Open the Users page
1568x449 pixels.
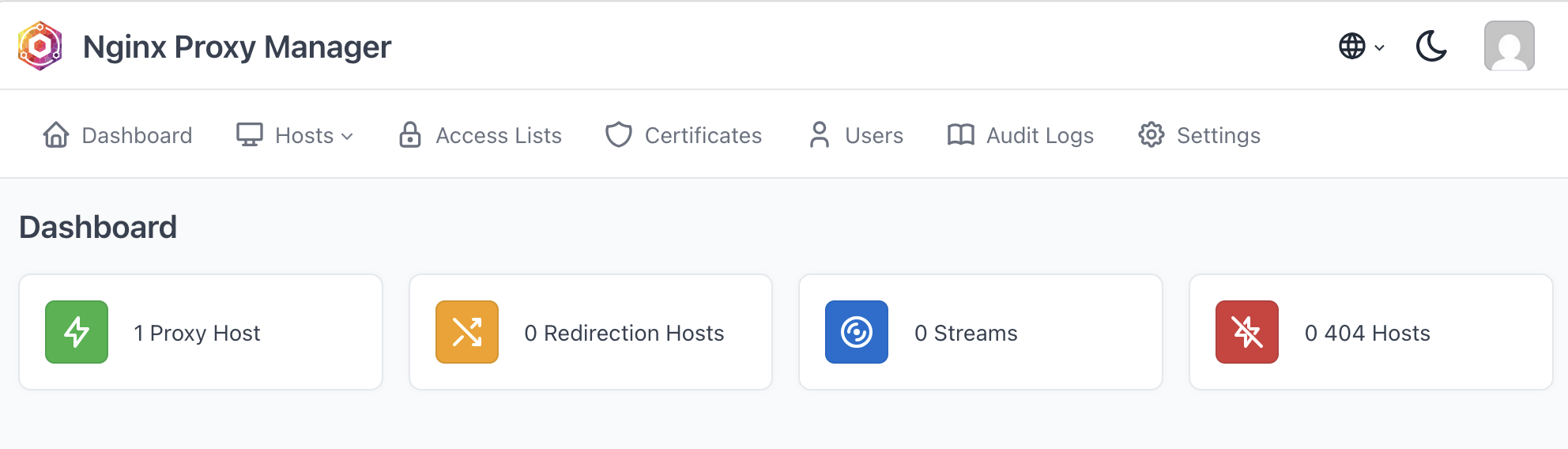tap(874, 136)
